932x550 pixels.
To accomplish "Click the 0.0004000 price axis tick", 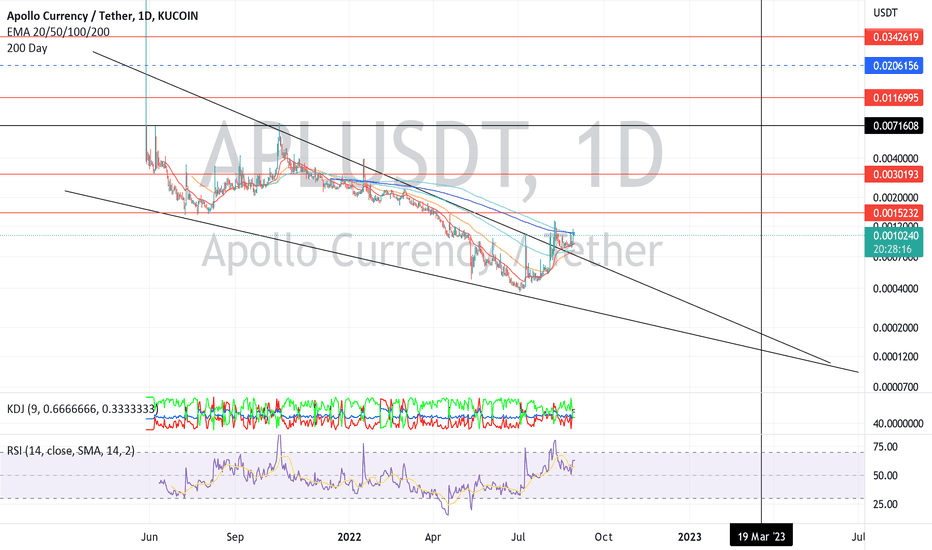I will 895,289.
